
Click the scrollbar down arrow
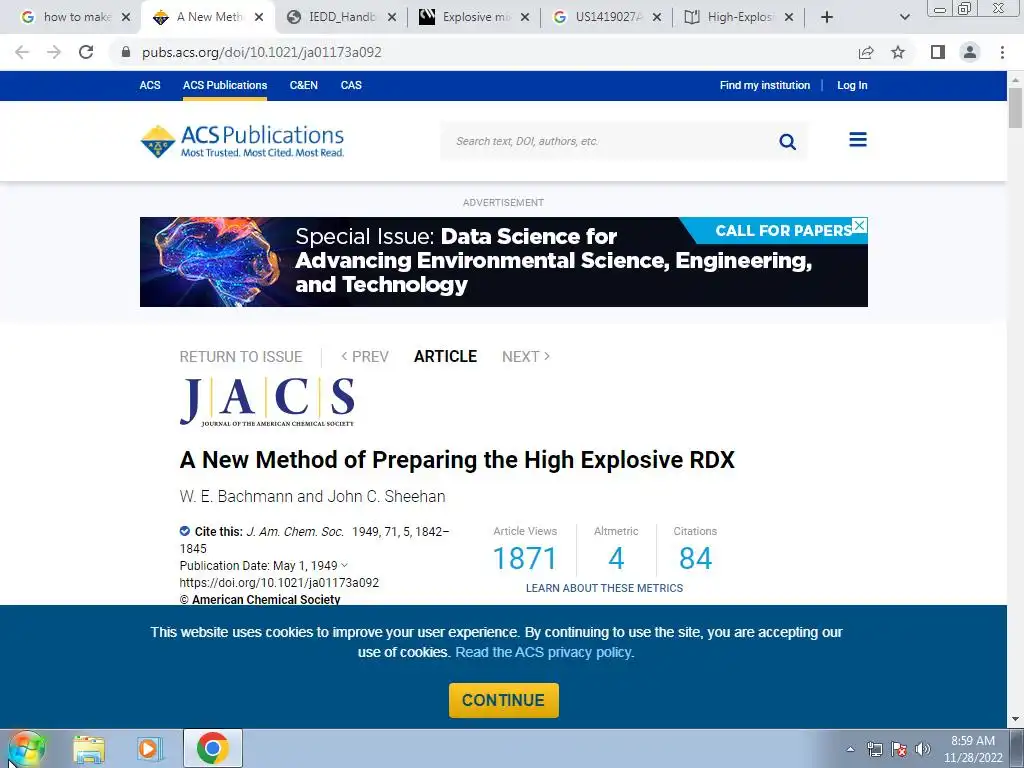[1015, 720]
